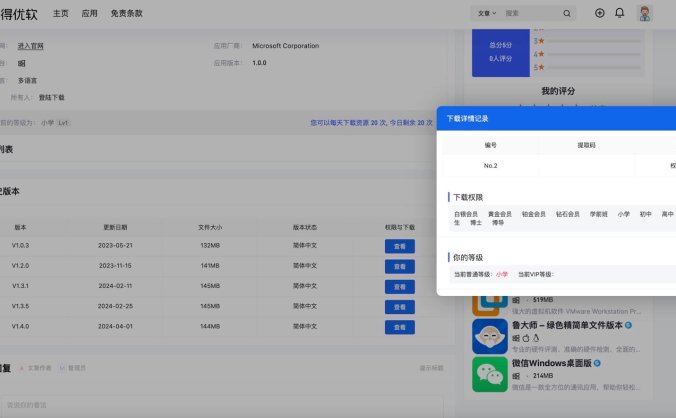Viewport: 676px width, 418px height.
Task: Open the 微信Windows桌面版 title link
Action: click(x=551, y=363)
